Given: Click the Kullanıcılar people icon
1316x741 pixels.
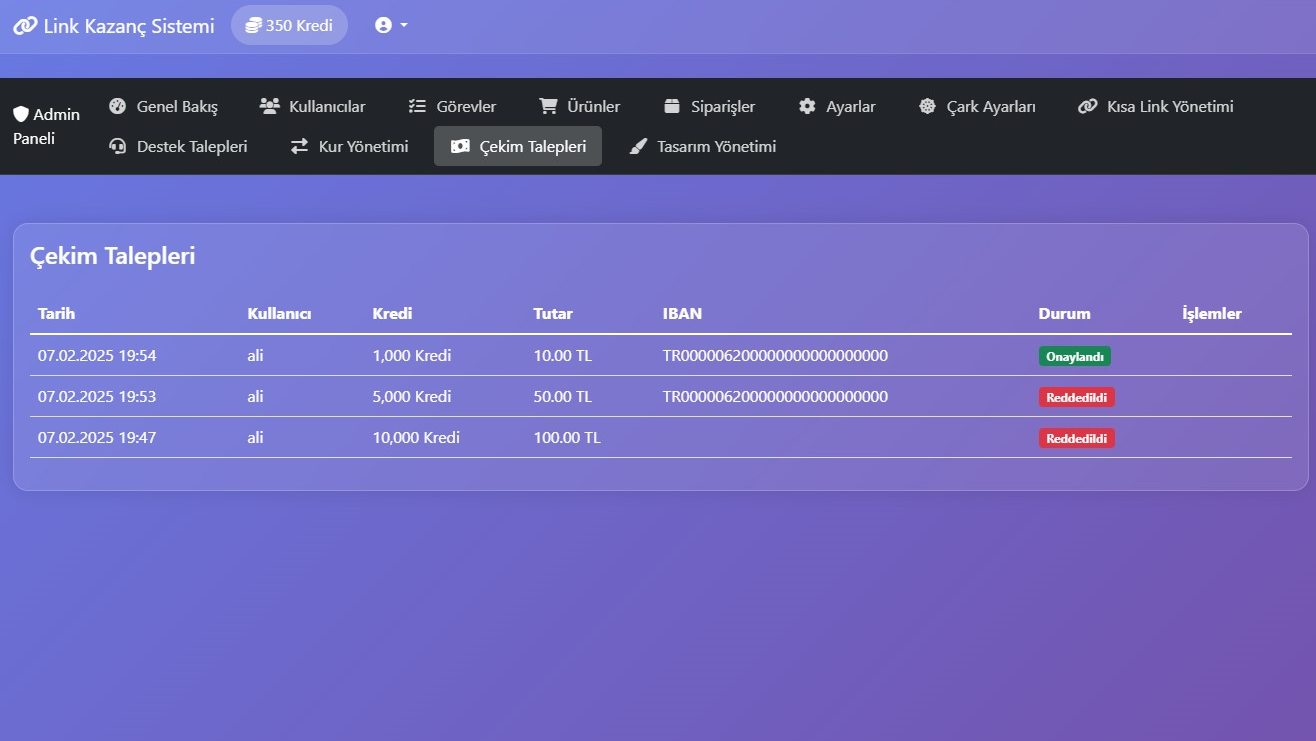Looking at the screenshot, I should [x=269, y=106].
